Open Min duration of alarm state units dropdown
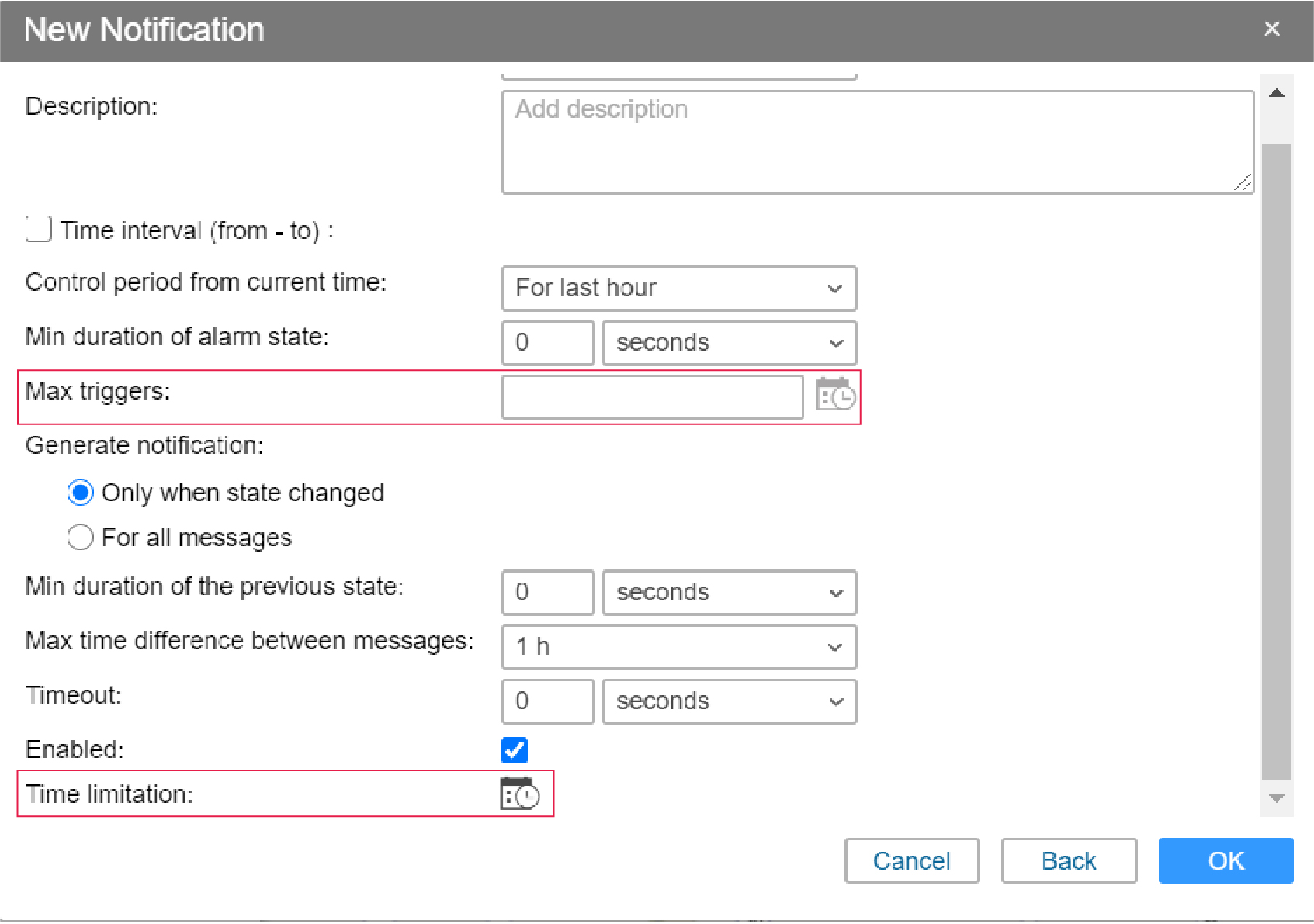The width and height of the screenshot is (1314, 924). click(x=728, y=343)
